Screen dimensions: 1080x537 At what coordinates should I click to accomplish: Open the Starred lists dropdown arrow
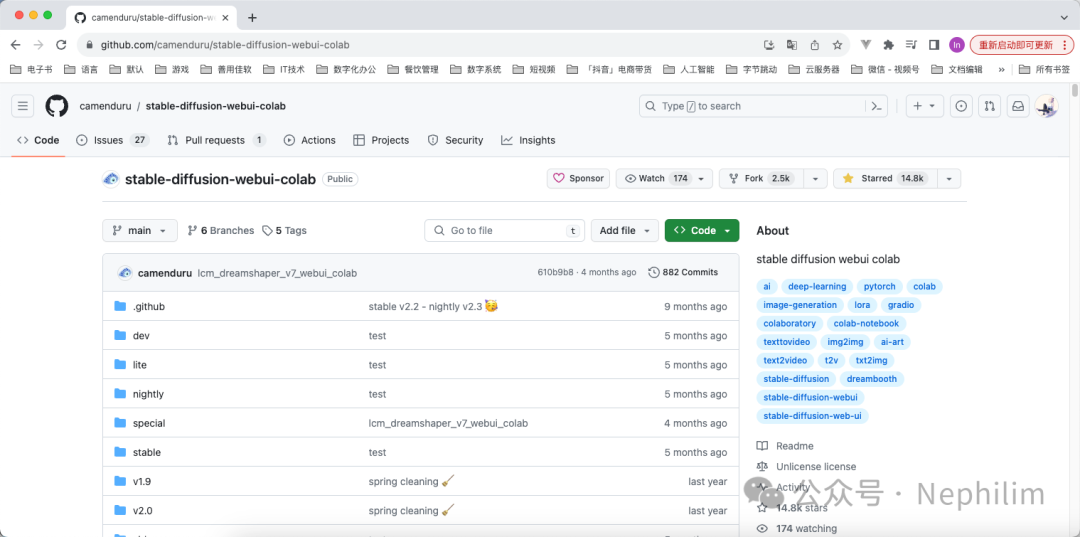click(x=949, y=178)
